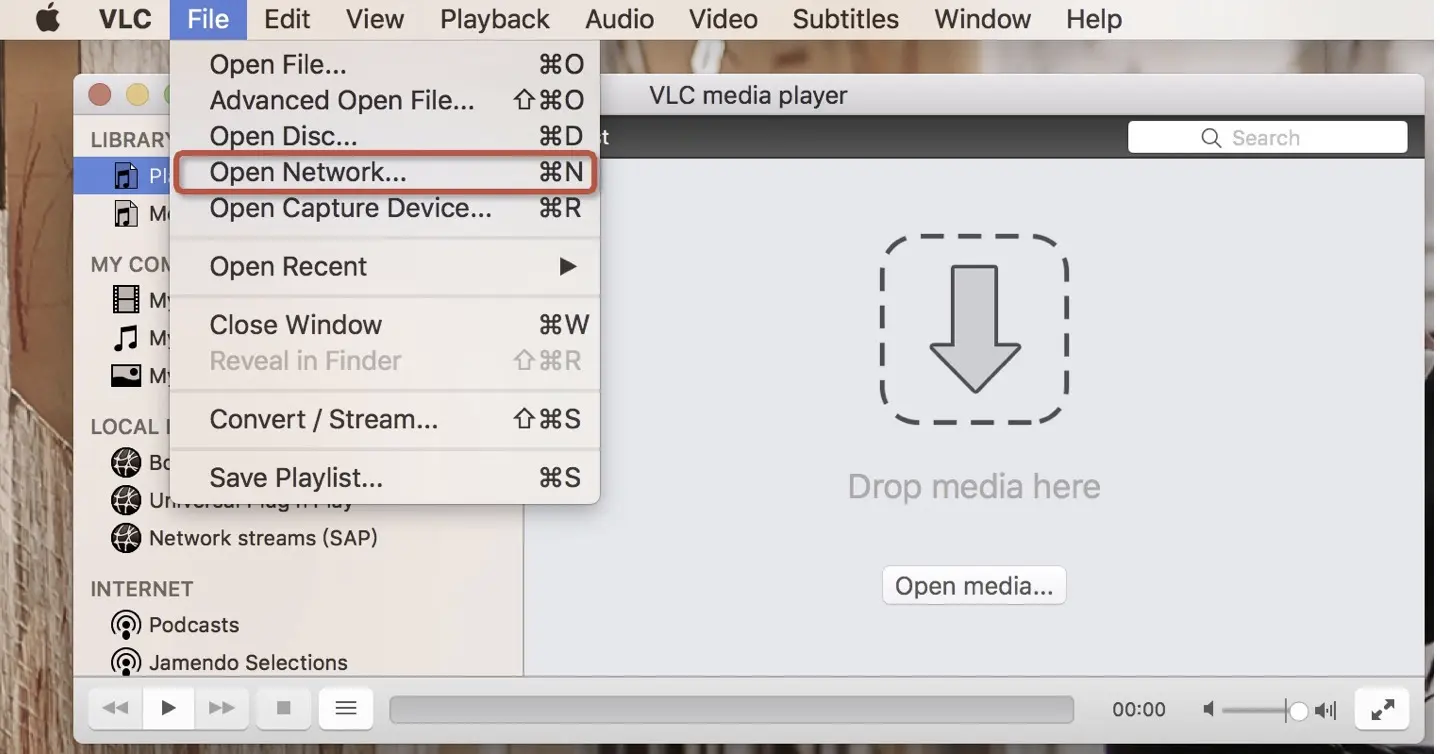
Task: Open the Playback menu
Action: pyautogui.click(x=495, y=19)
